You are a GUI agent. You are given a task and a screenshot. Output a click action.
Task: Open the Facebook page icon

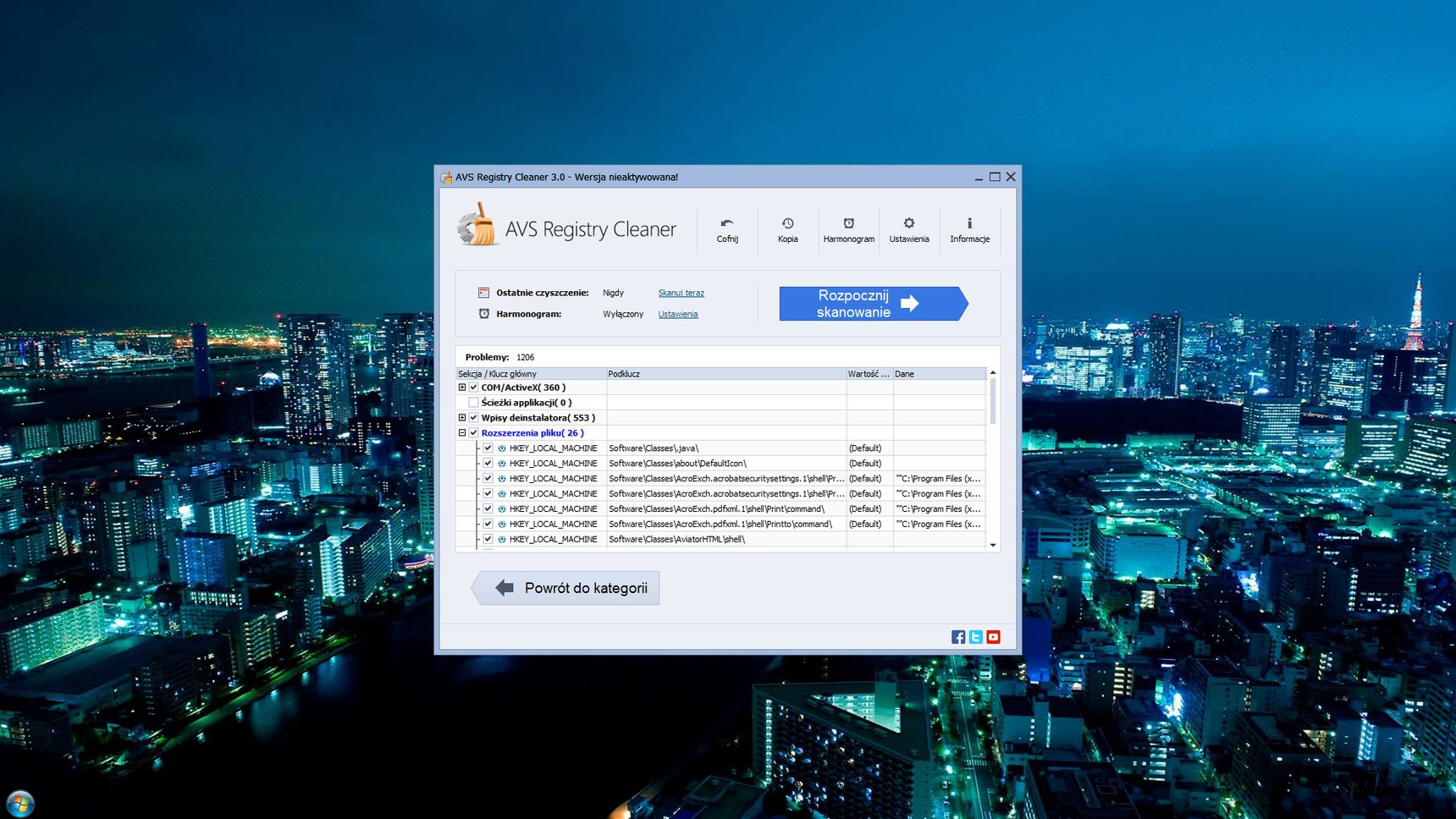click(958, 637)
